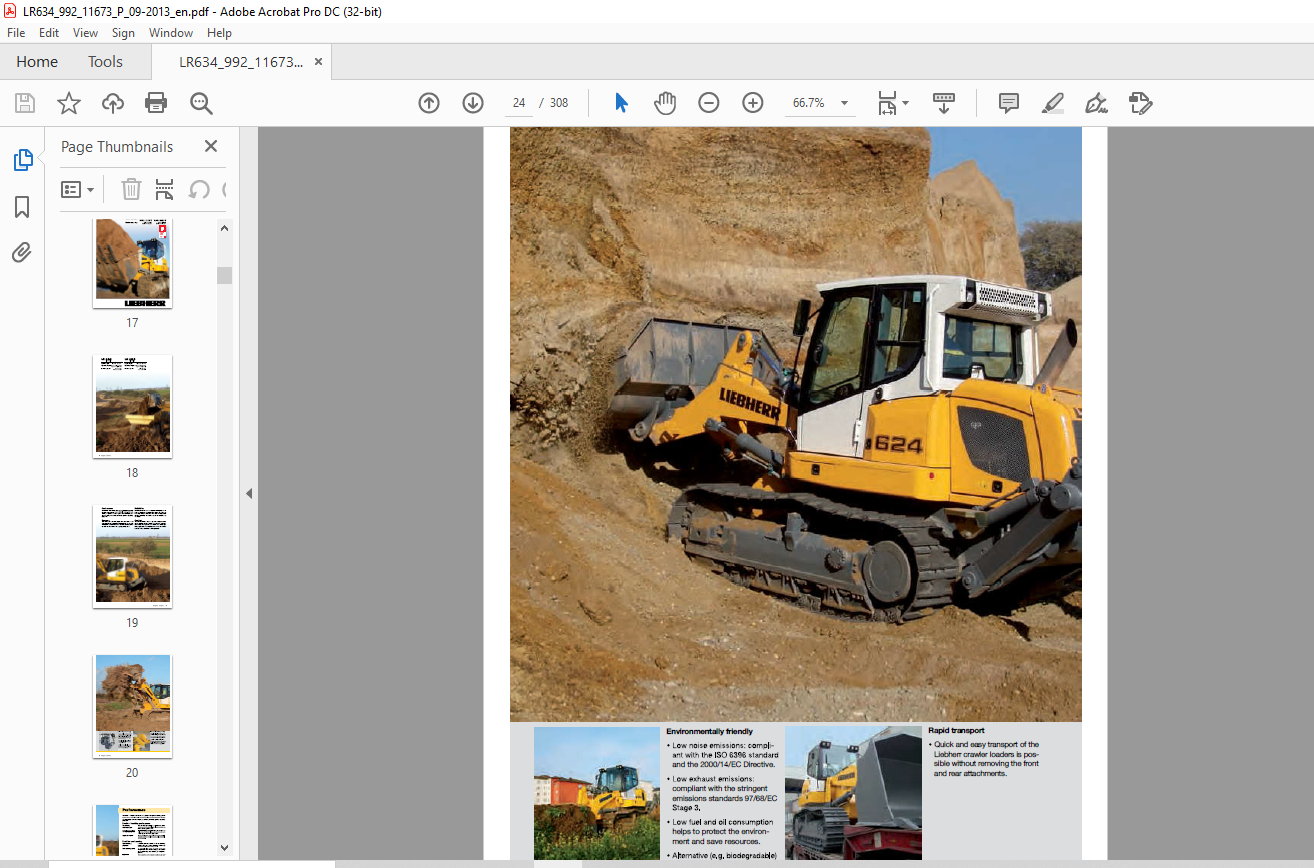The image size is (1314, 868).
Task: Add a comment sticky note
Action: 1009,103
